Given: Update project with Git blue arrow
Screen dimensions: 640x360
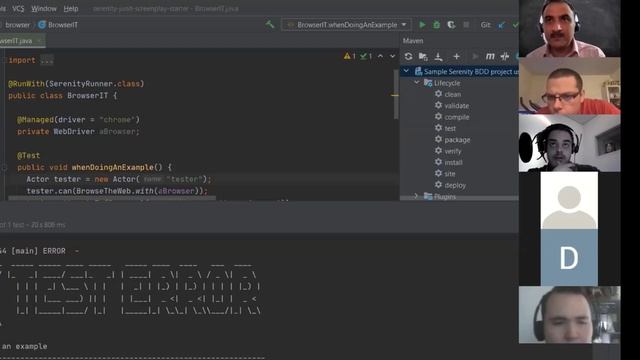Looking at the screenshot, I should (502, 25).
